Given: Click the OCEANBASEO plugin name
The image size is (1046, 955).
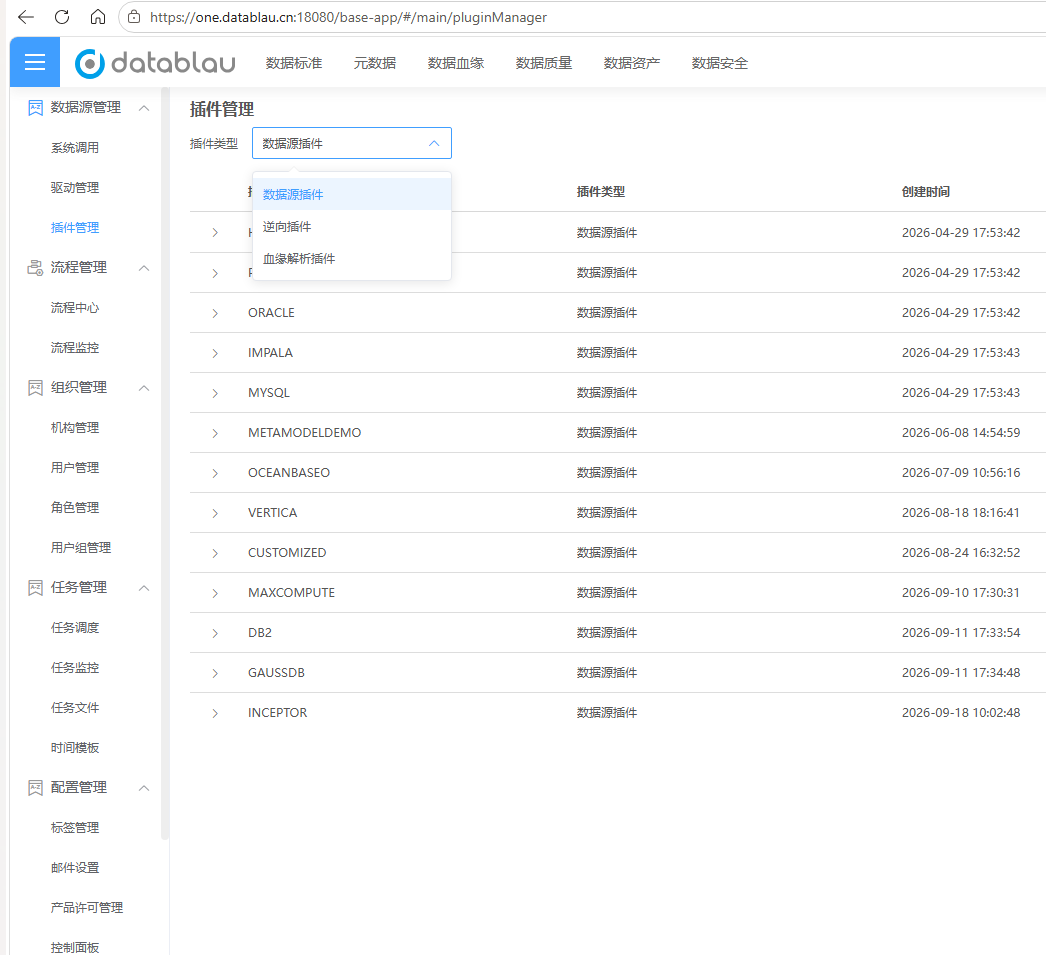Looking at the screenshot, I should 289,473.
